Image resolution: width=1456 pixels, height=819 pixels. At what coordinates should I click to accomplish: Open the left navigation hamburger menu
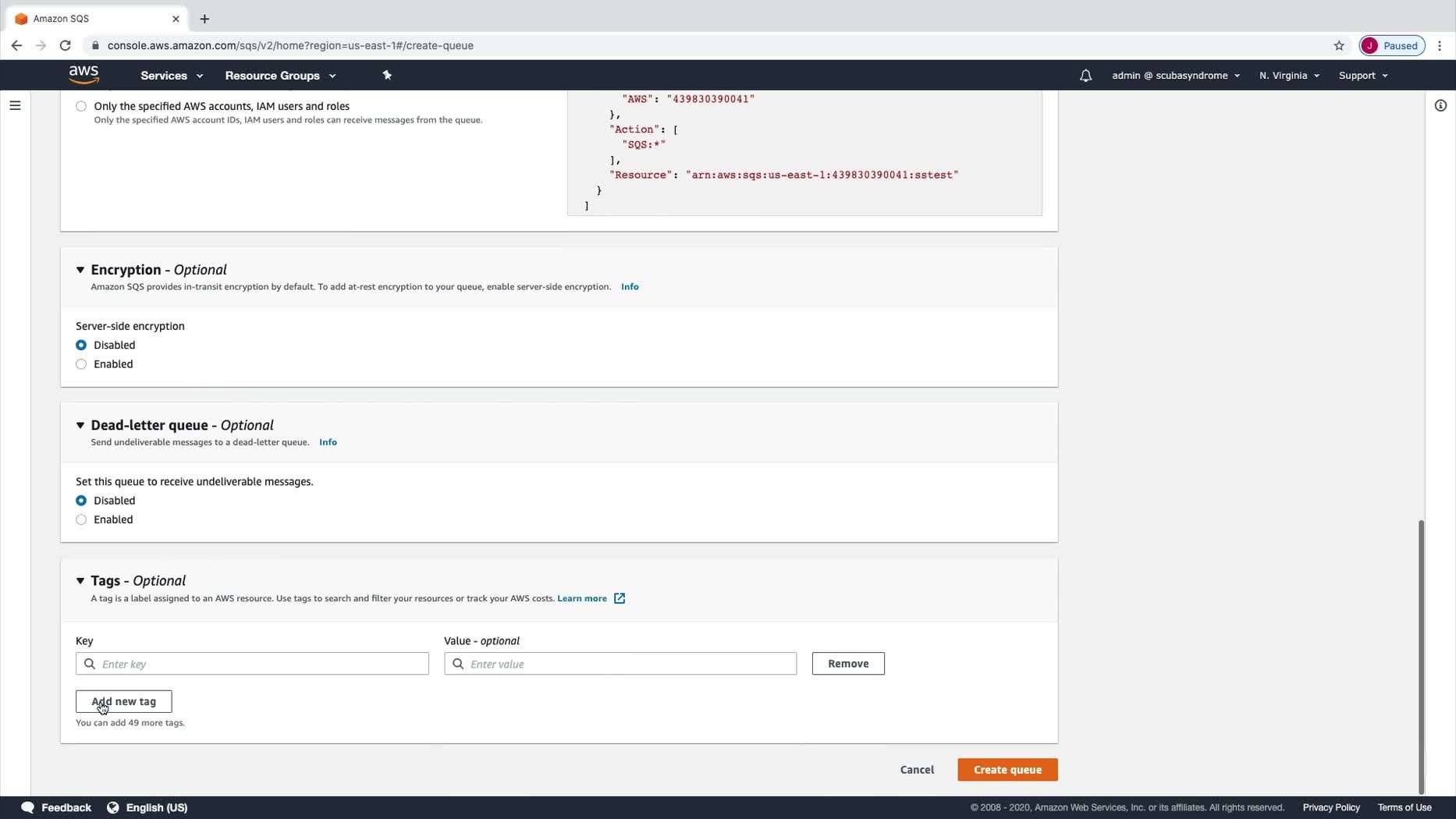point(15,105)
